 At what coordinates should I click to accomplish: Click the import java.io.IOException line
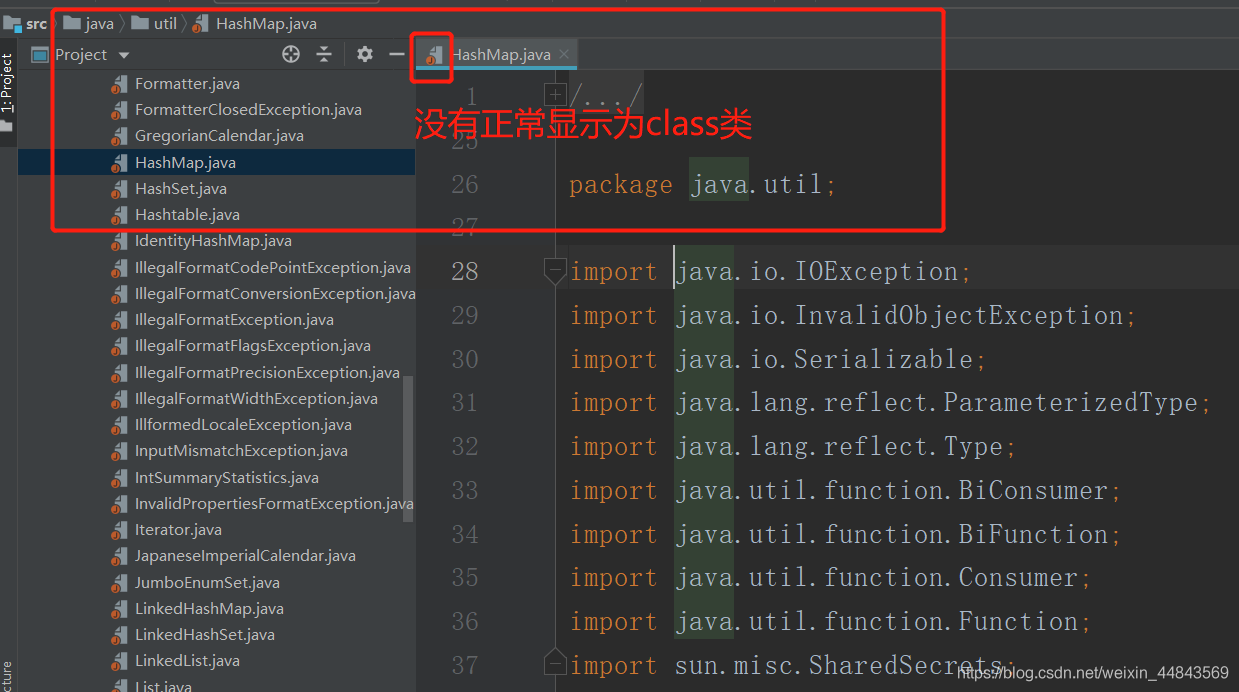(x=770, y=272)
